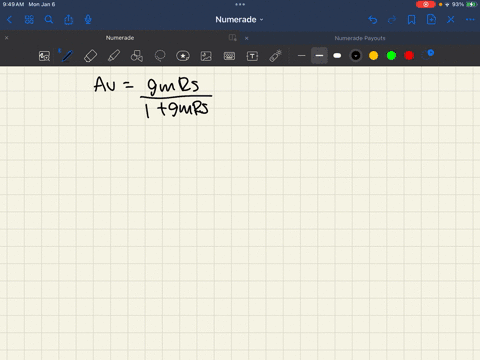The height and width of the screenshot is (360, 480).
Task: Choose the thick stroke width
Action: (337, 56)
